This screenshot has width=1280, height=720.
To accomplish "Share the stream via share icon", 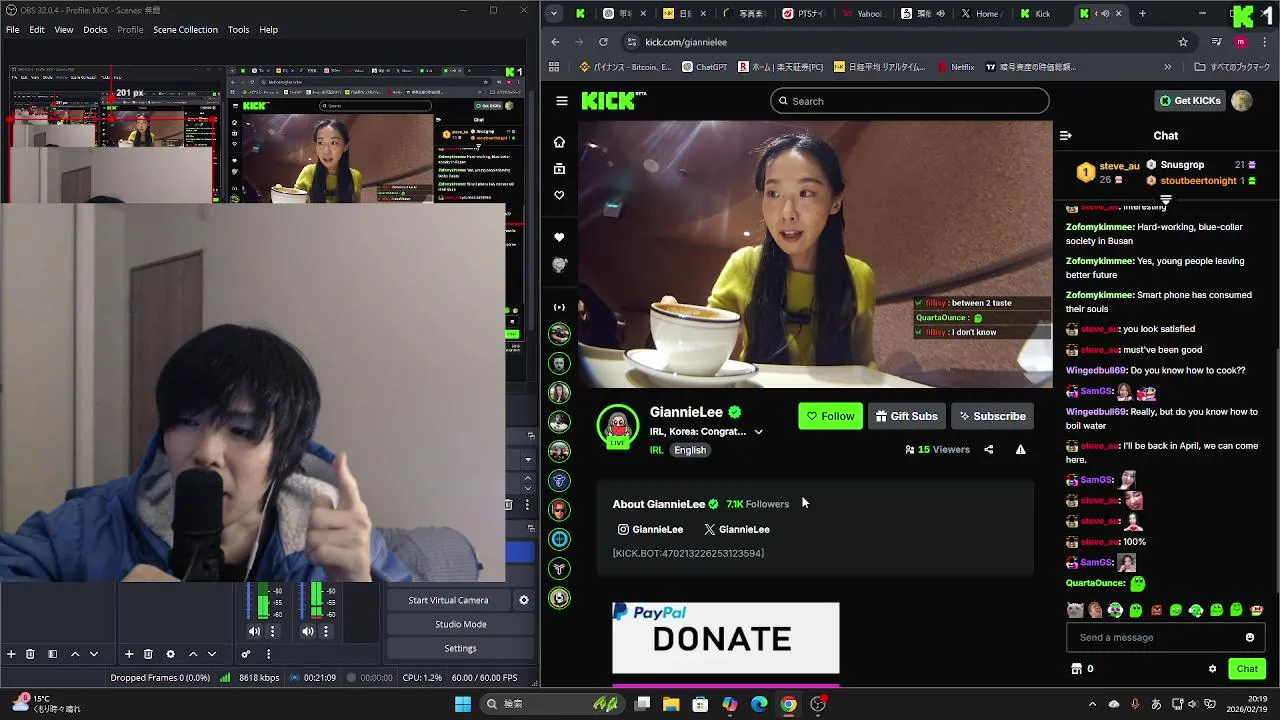I will 988,450.
